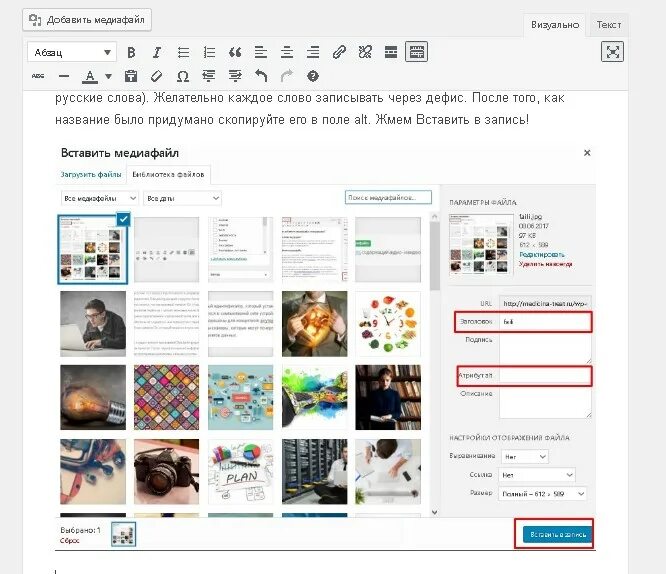Open the image size dropdown

[x=542, y=494]
